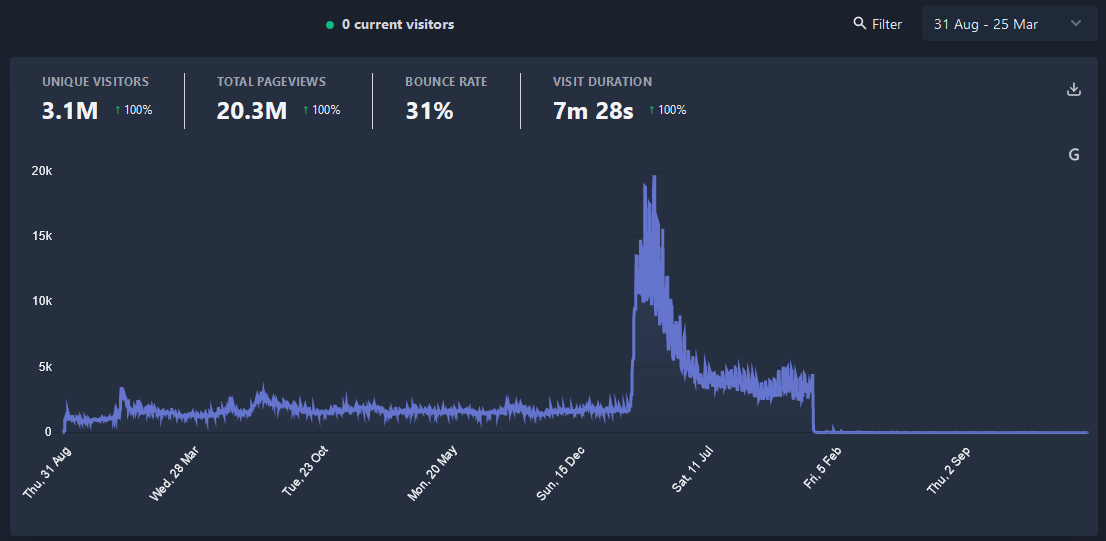Download chart data with the export icon
The height and width of the screenshot is (541, 1106).
(1074, 90)
